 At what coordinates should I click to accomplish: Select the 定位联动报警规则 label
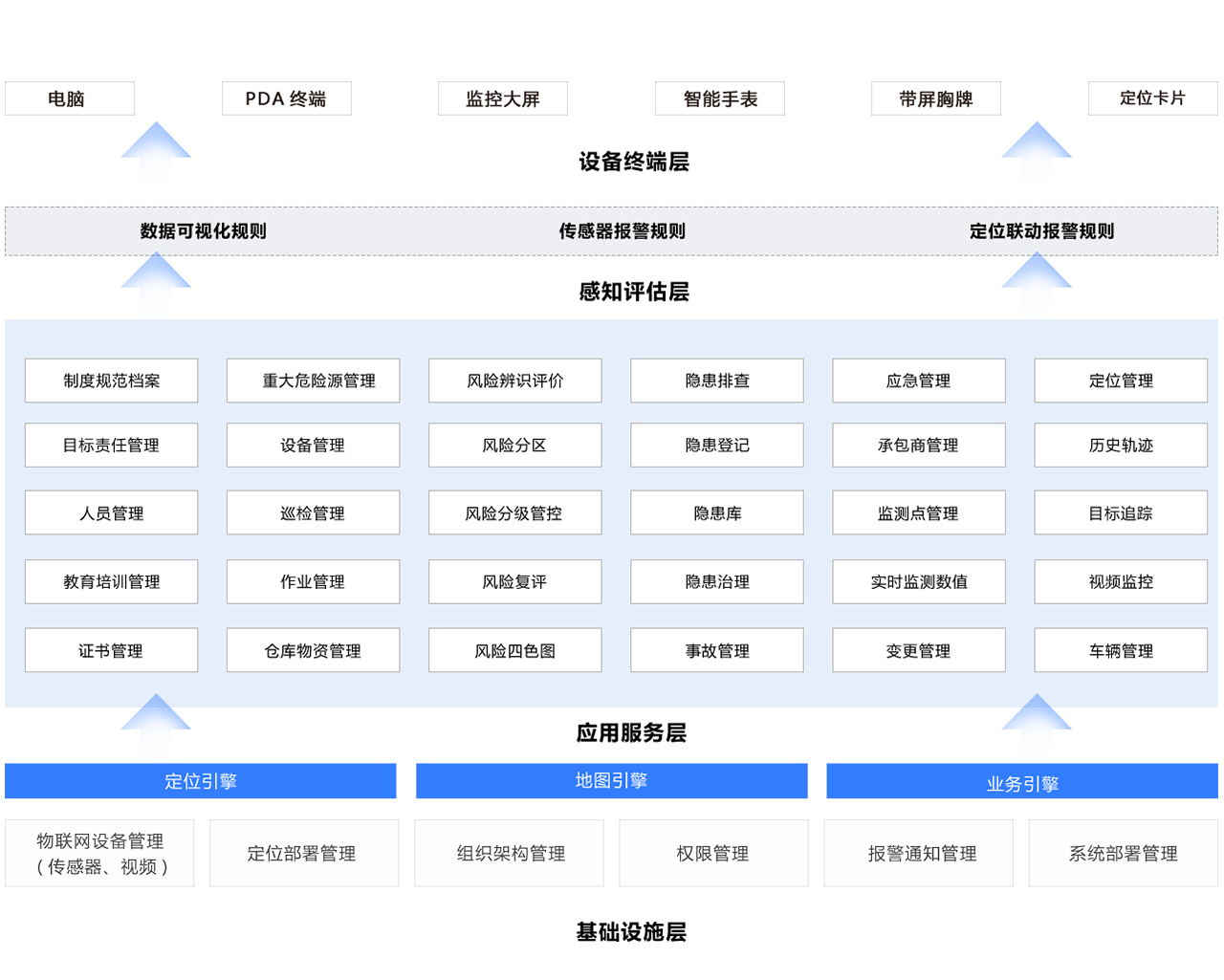pyautogui.click(x=1041, y=231)
